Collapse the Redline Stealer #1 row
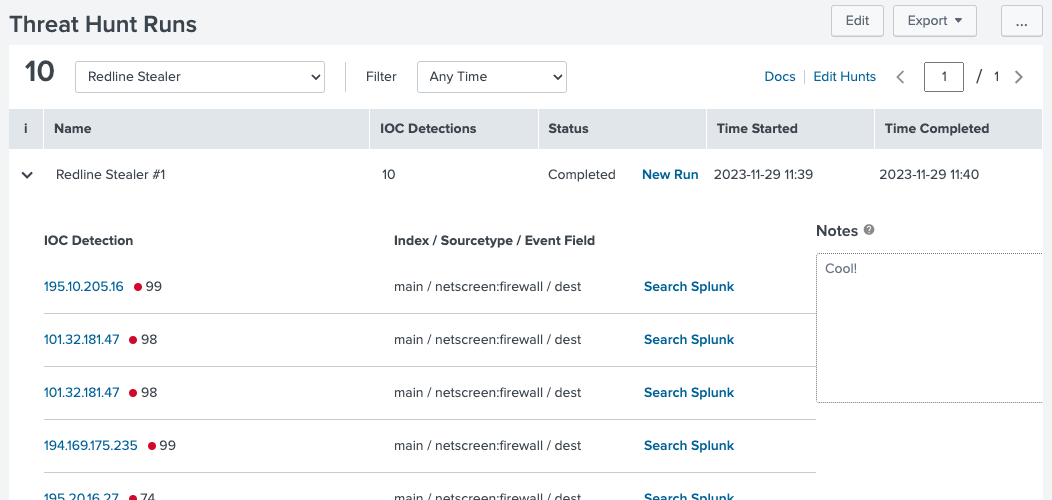 pyautogui.click(x=27, y=175)
